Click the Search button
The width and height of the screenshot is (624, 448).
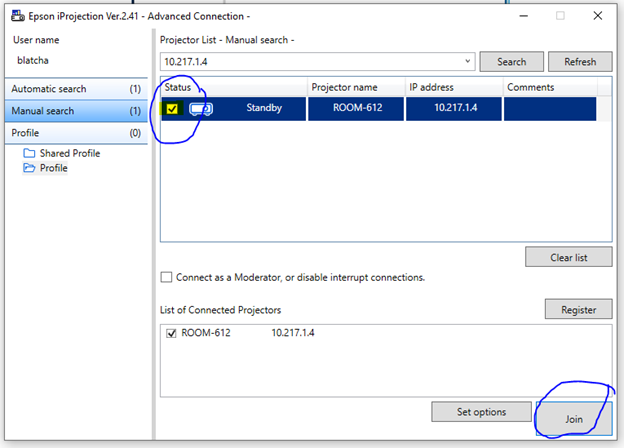511,62
